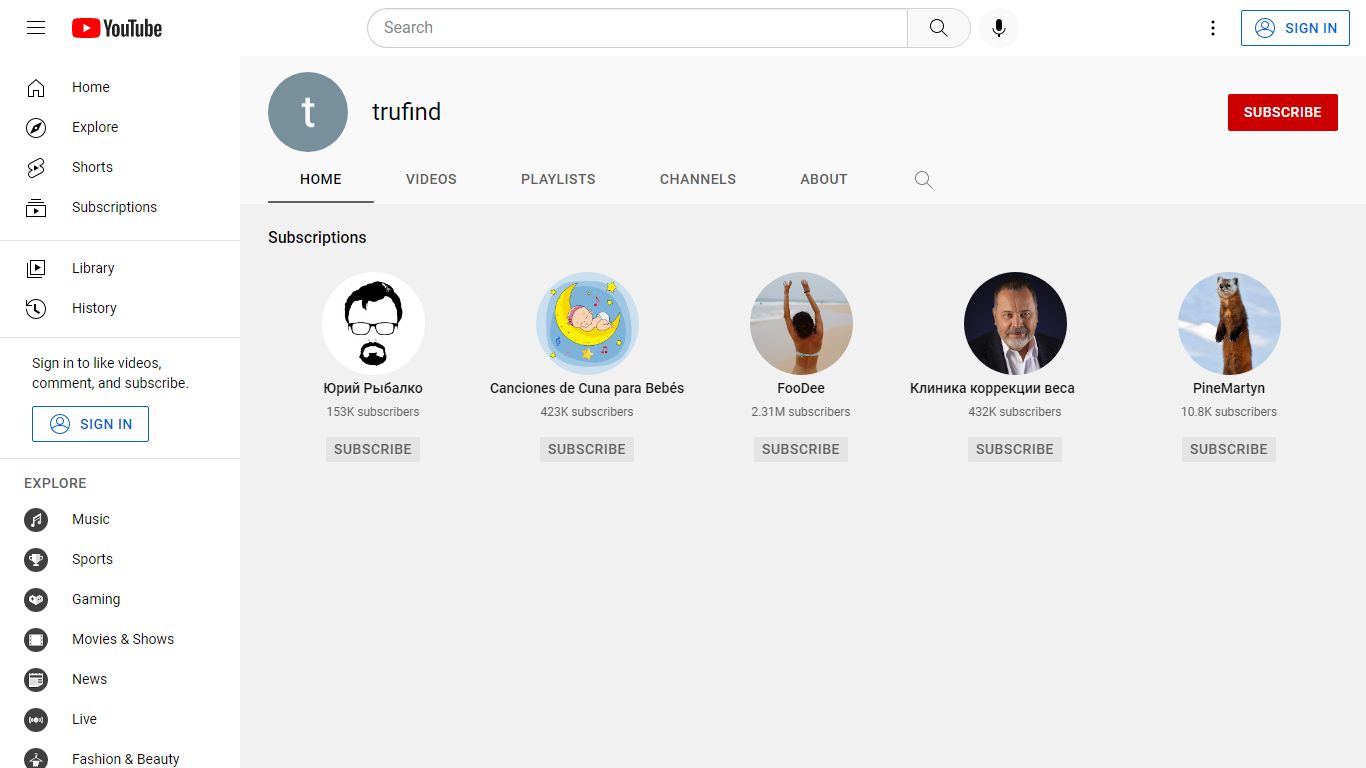Open History in sidebar

[x=120, y=308]
